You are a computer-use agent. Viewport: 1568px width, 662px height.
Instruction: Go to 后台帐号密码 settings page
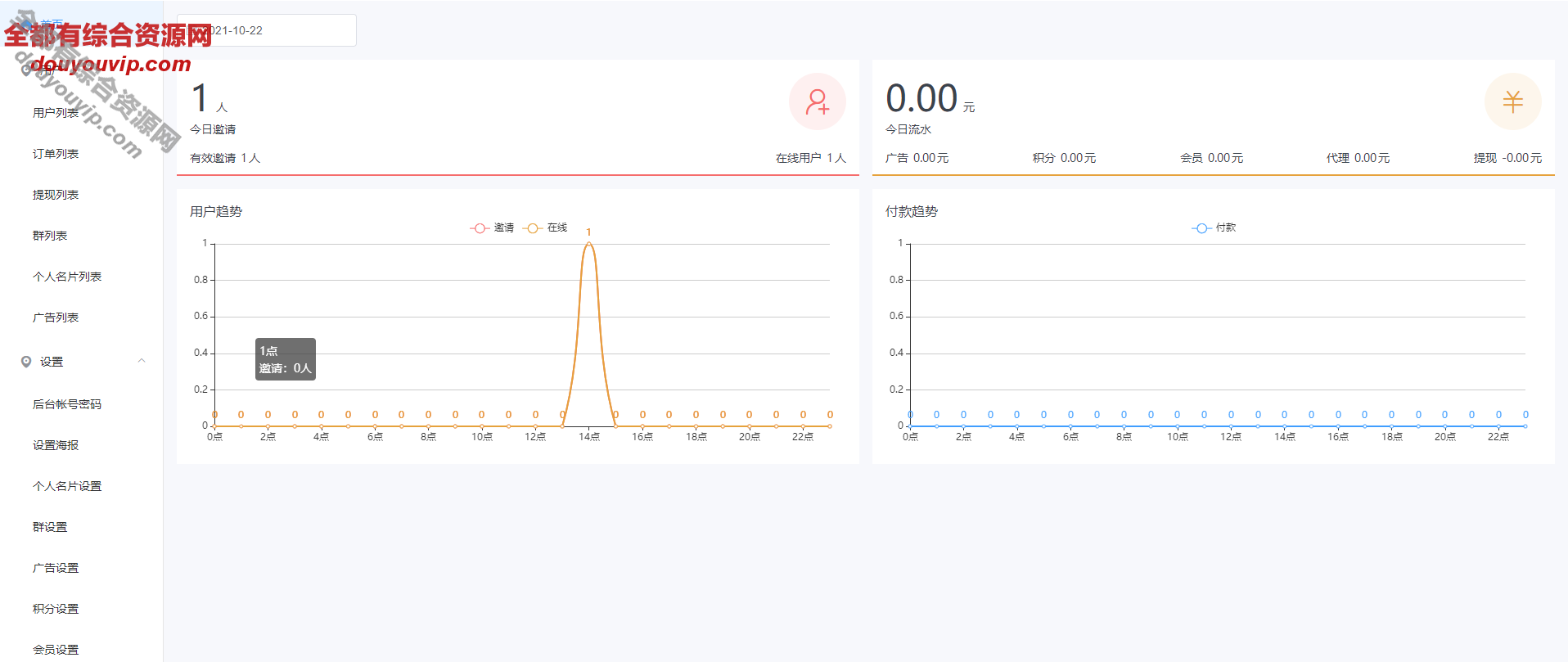point(67,404)
